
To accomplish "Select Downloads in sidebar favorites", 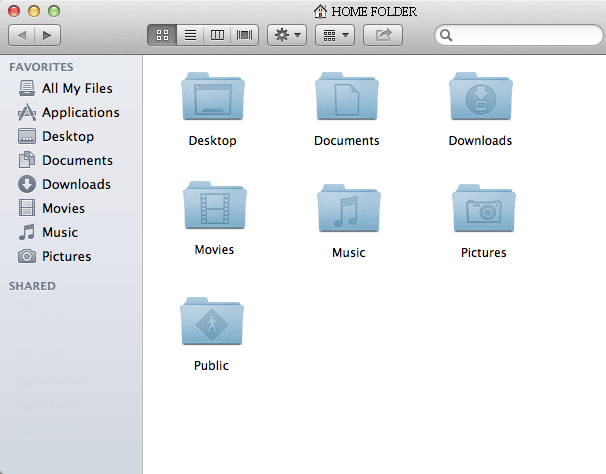I will point(76,185).
